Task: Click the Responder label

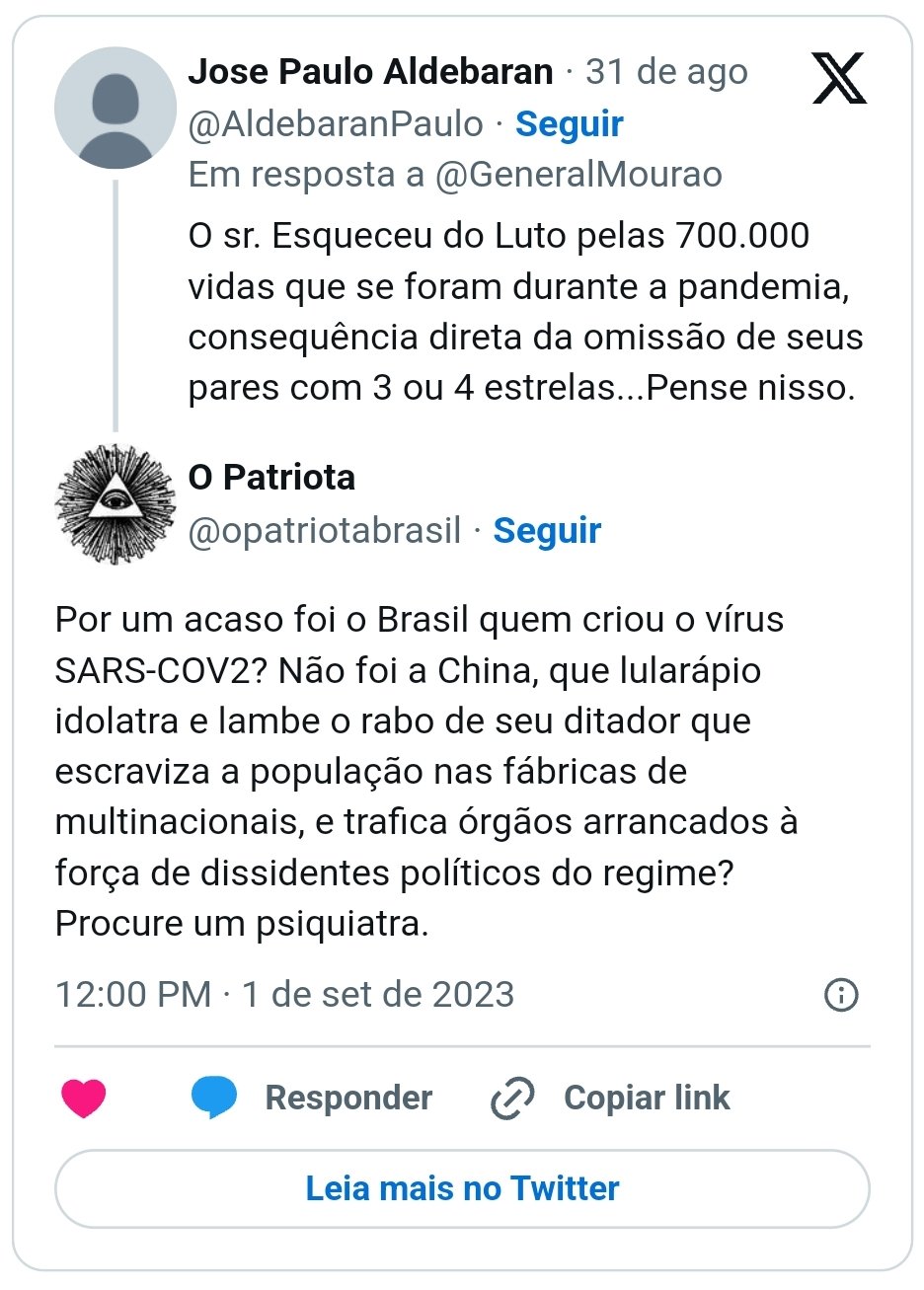Action: click(x=348, y=1098)
